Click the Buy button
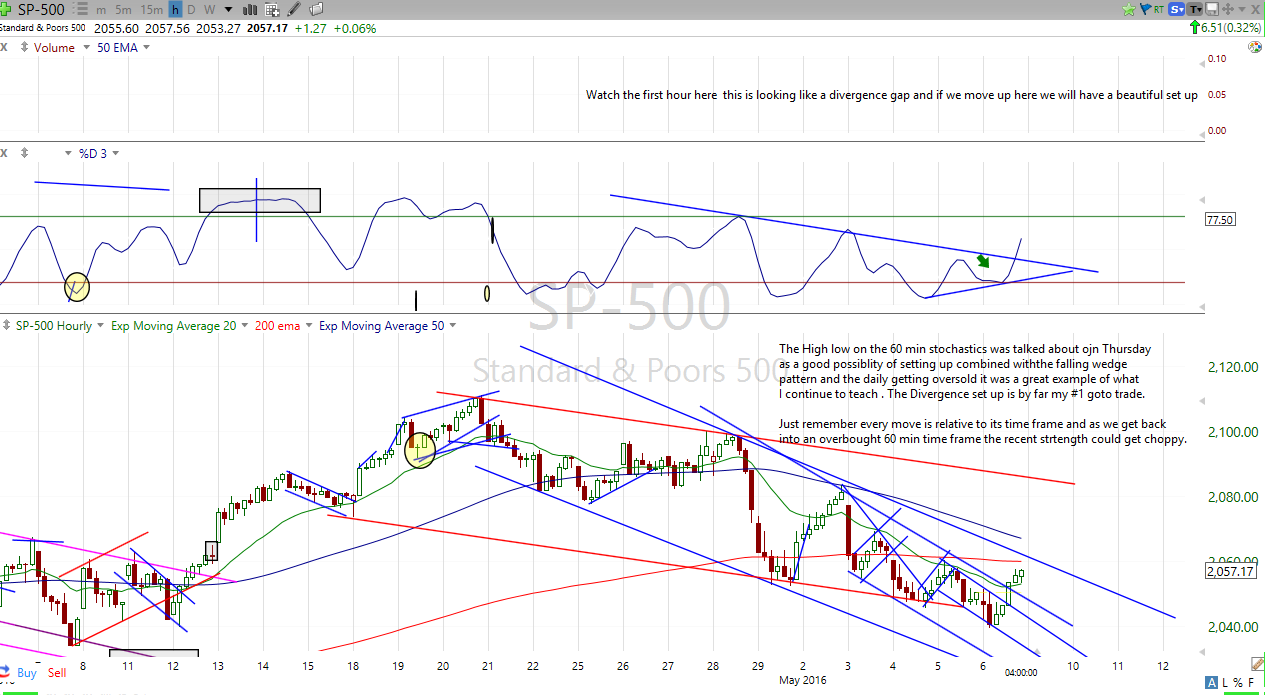 (26, 673)
